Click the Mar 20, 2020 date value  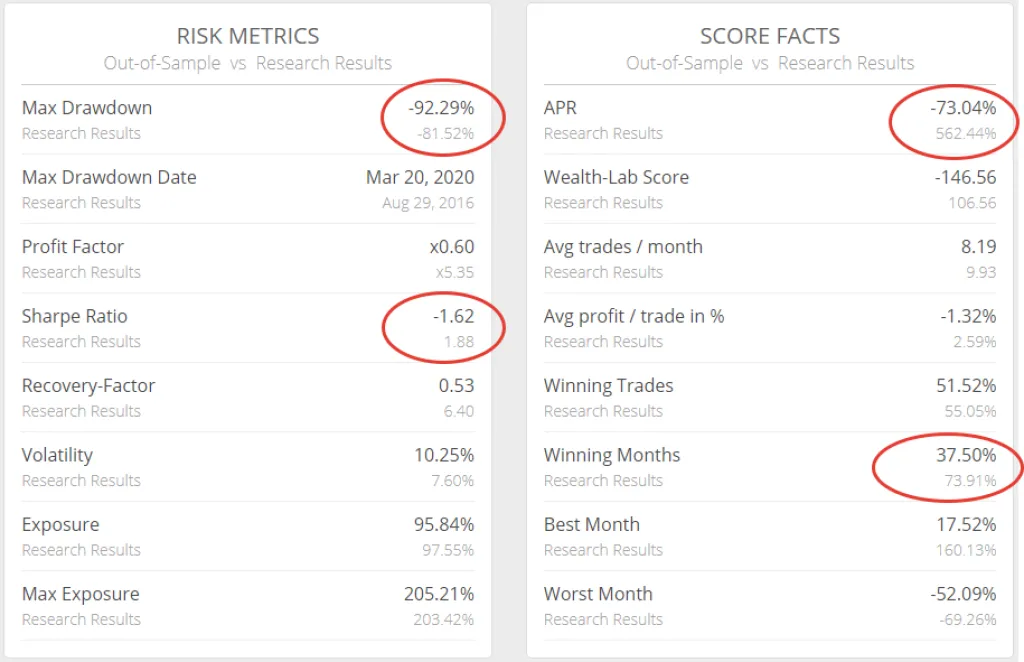tap(420, 177)
